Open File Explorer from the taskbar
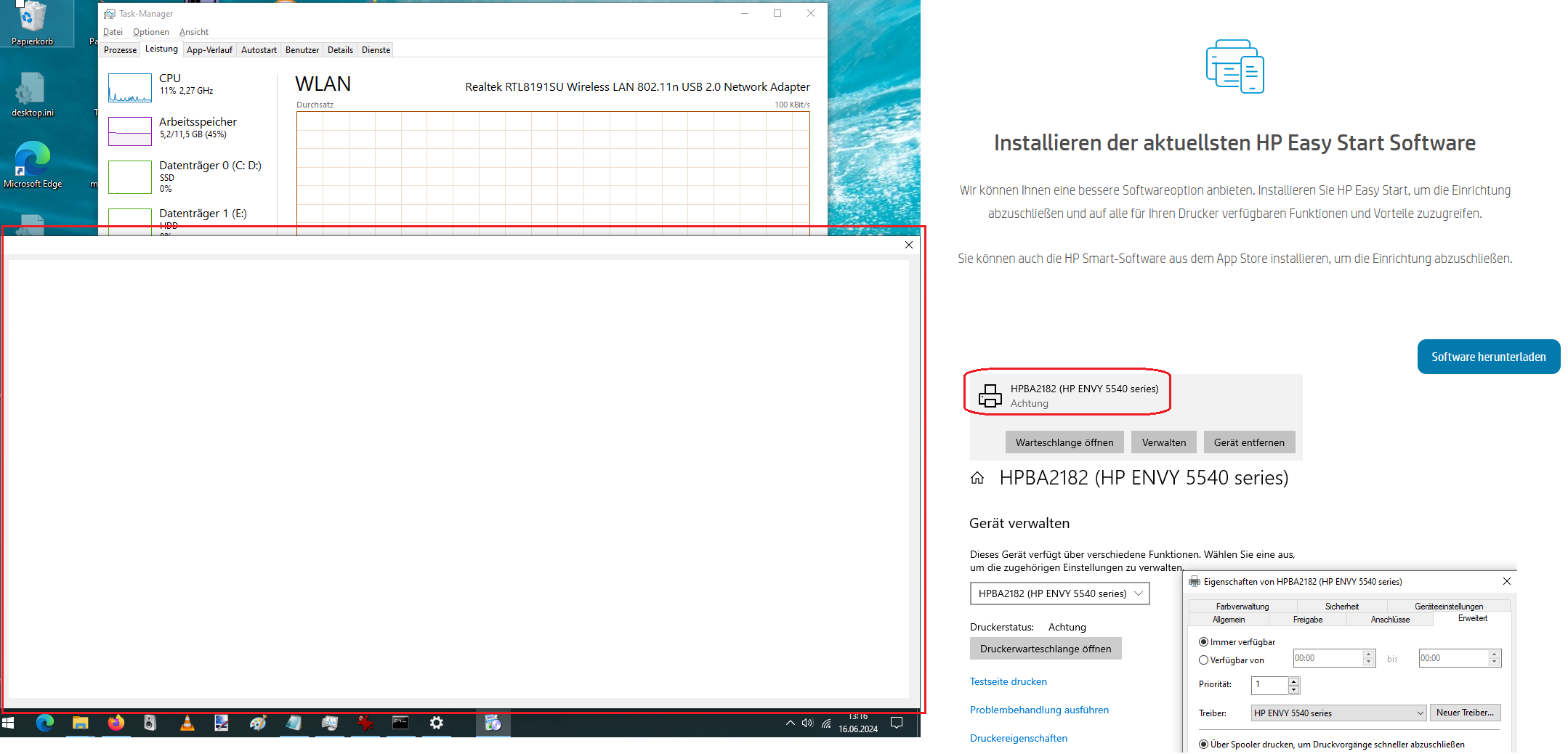This screenshot has height=754, width=1568. (80, 723)
